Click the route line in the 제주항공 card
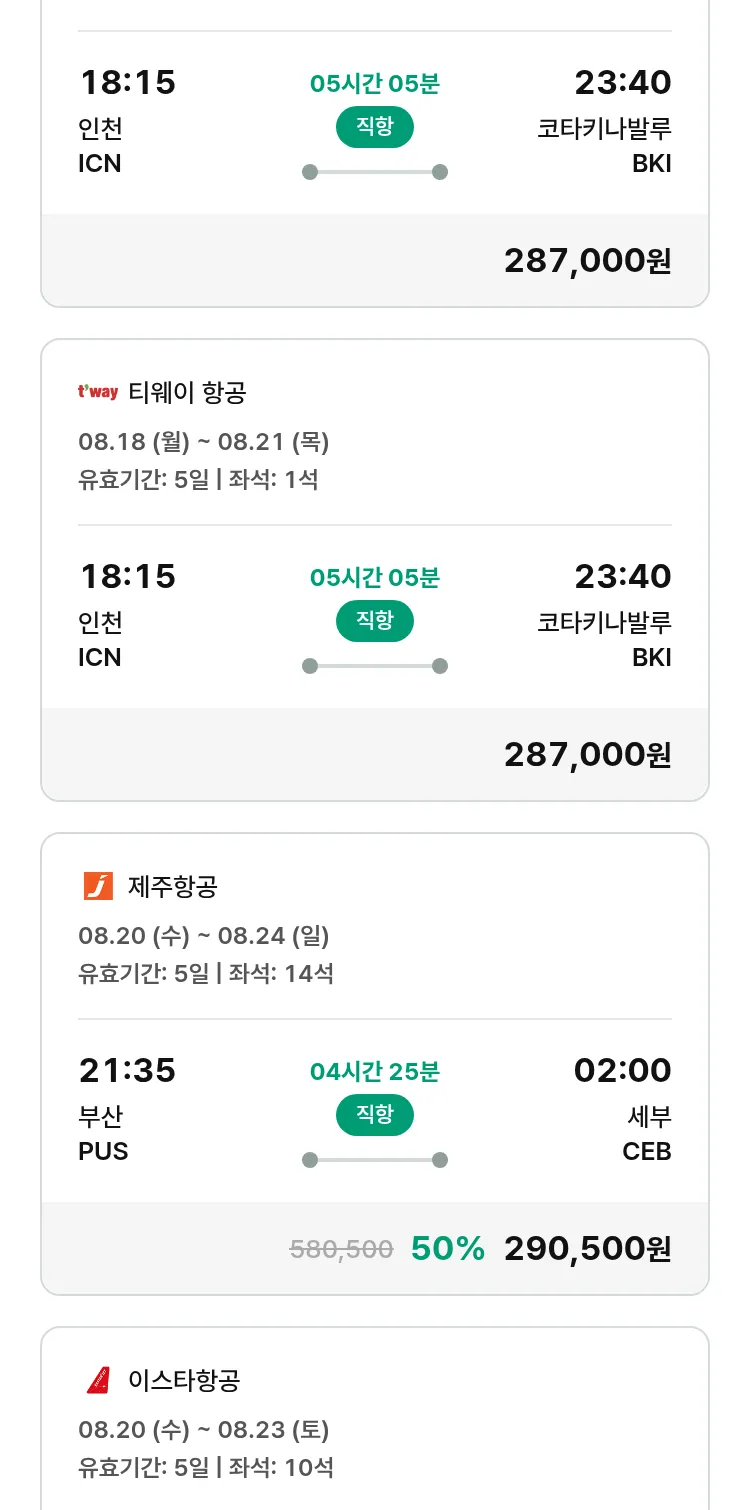 [x=375, y=1160]
